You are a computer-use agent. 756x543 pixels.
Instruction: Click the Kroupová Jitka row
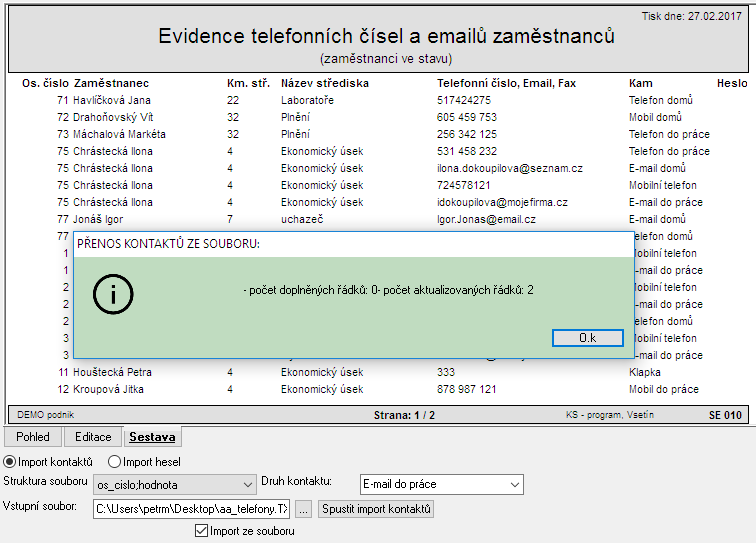coord(377,389)
